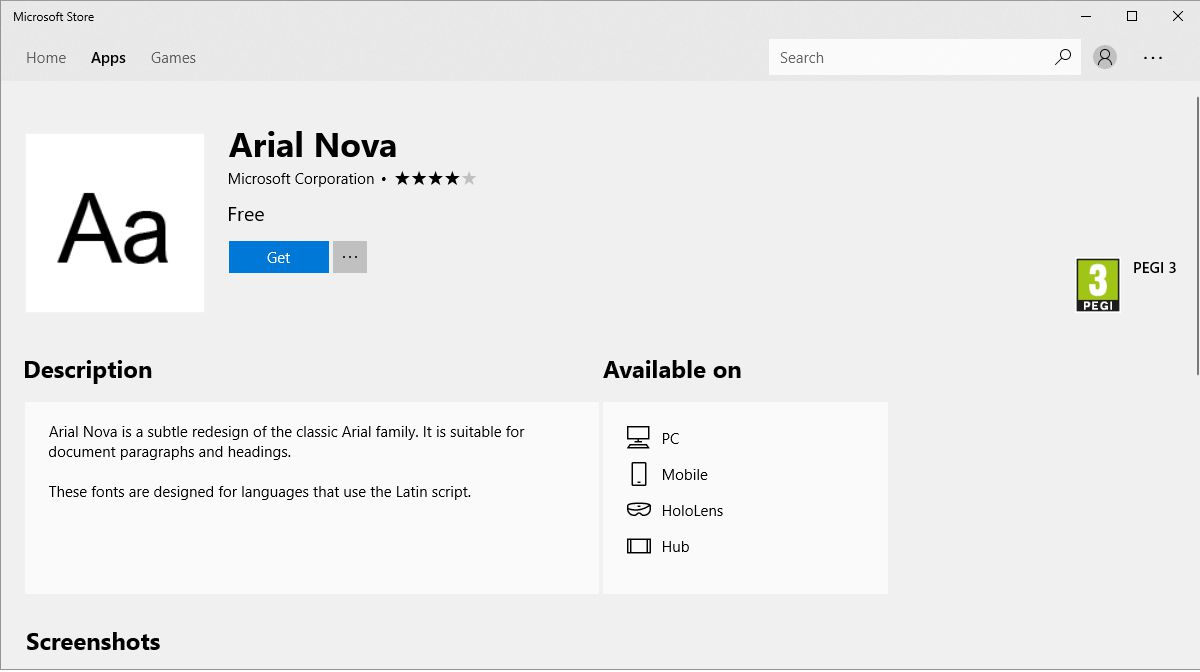Select the Mobile label under Available on
1200x672 pixels.
pyautogui.click(x=685, y=474)
